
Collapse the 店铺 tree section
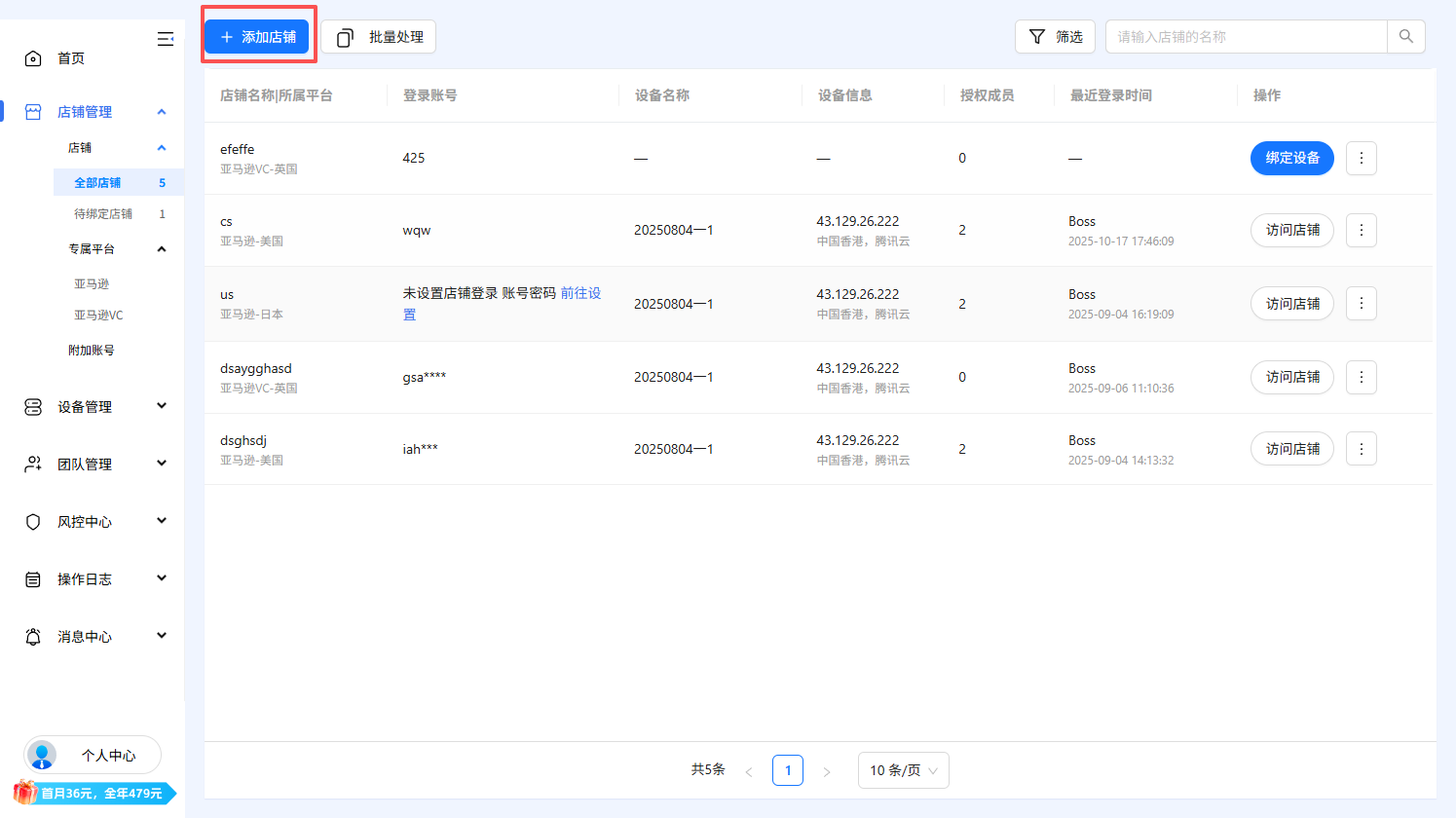tap(162, 147)
